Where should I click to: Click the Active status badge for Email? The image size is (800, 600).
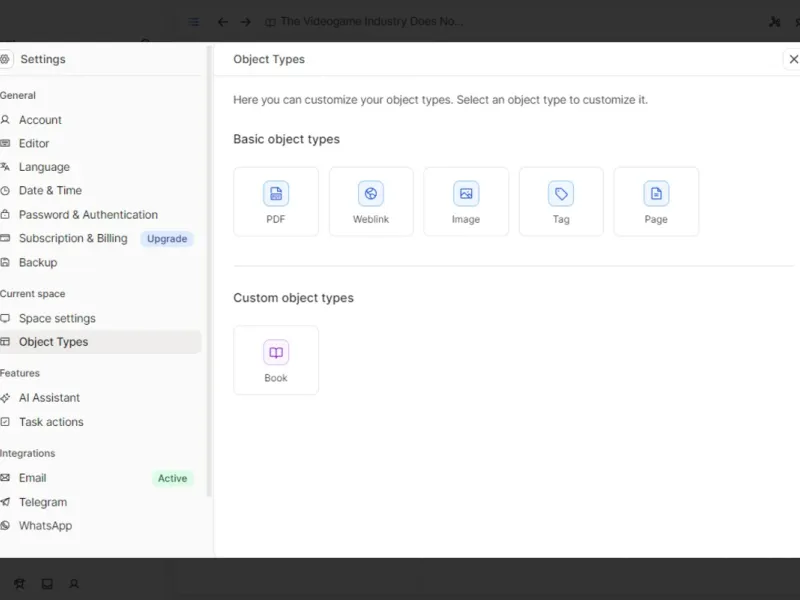coord(172,479)
